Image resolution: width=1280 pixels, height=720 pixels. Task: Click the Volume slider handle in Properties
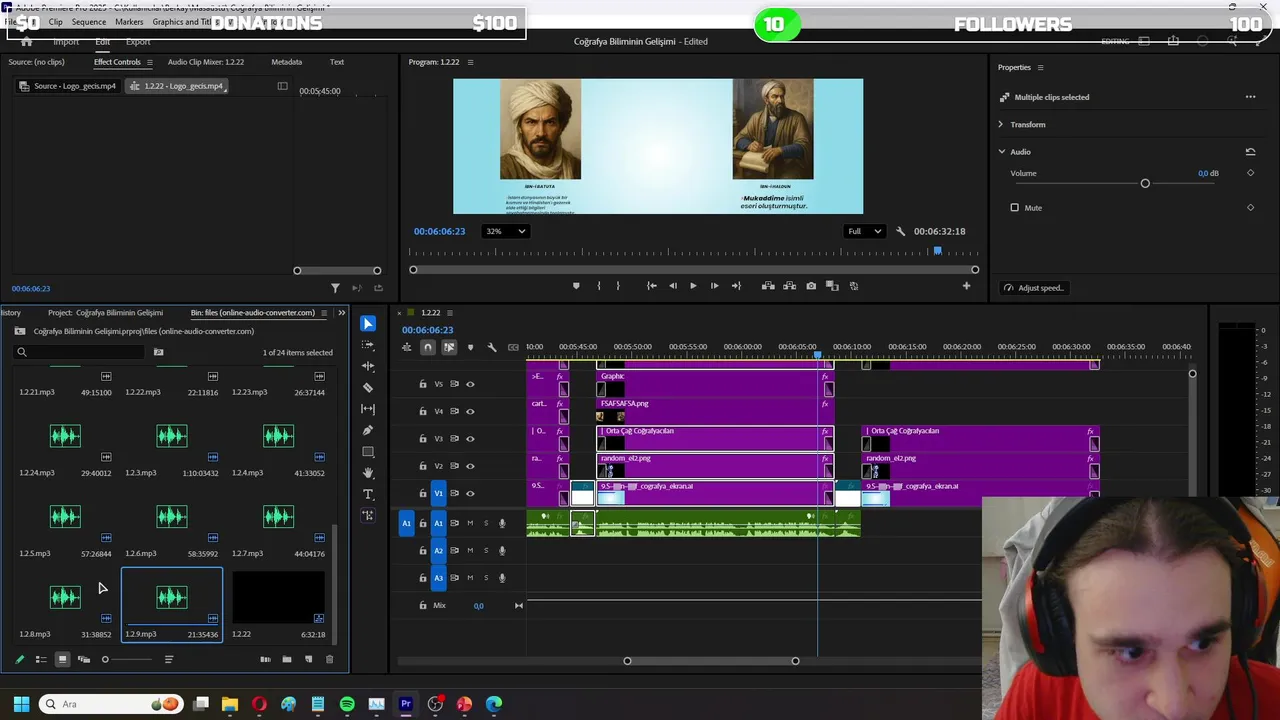point(1145,184)
